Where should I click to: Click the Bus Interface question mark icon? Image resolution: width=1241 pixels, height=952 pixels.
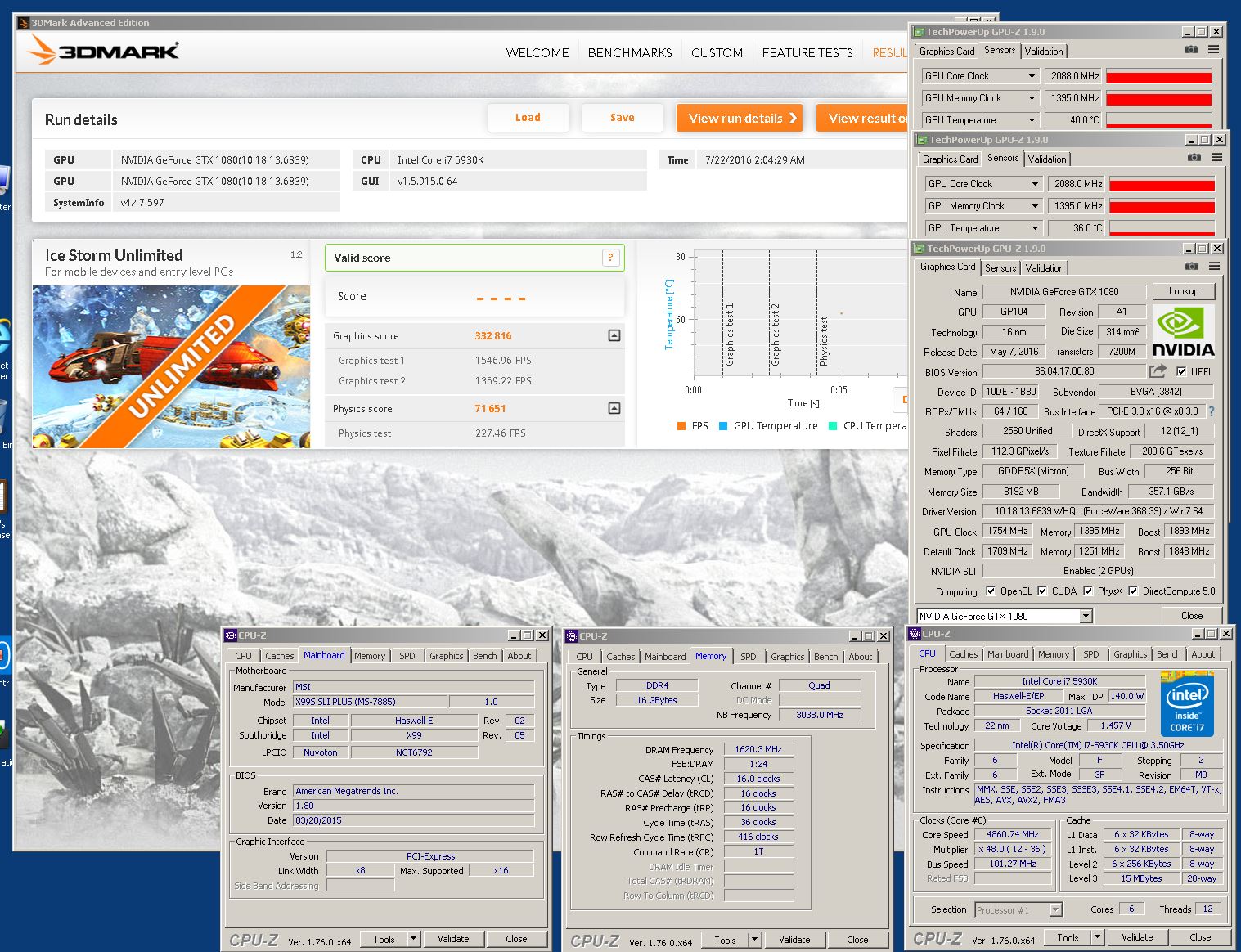click(1212, 411)
